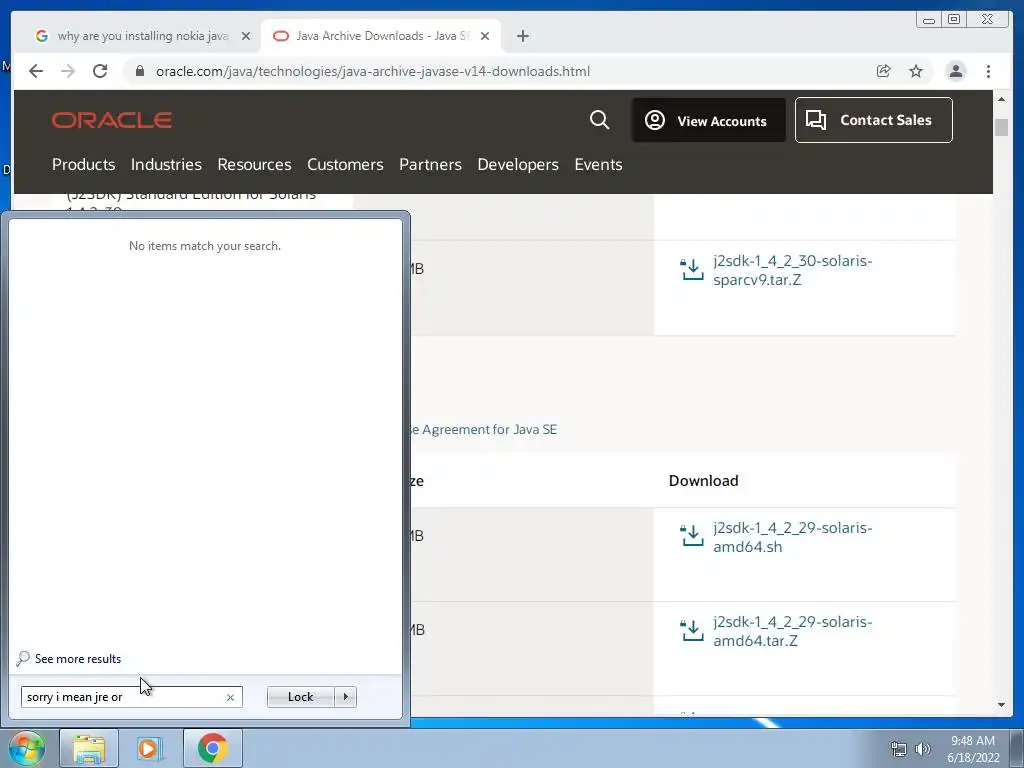1024x768 pixels.
Task: Click the volume speaker tray icon
Action: tap(923, 749)
